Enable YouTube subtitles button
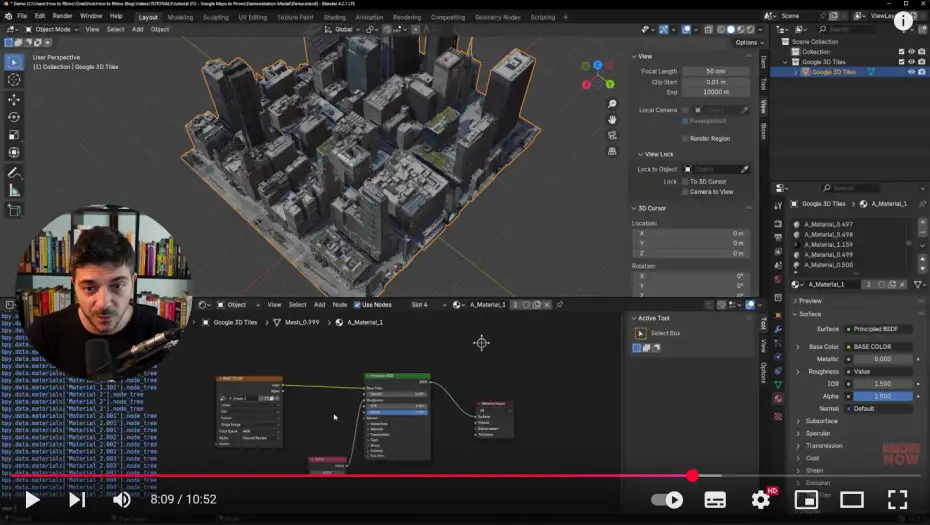 [x=715, y=499]
